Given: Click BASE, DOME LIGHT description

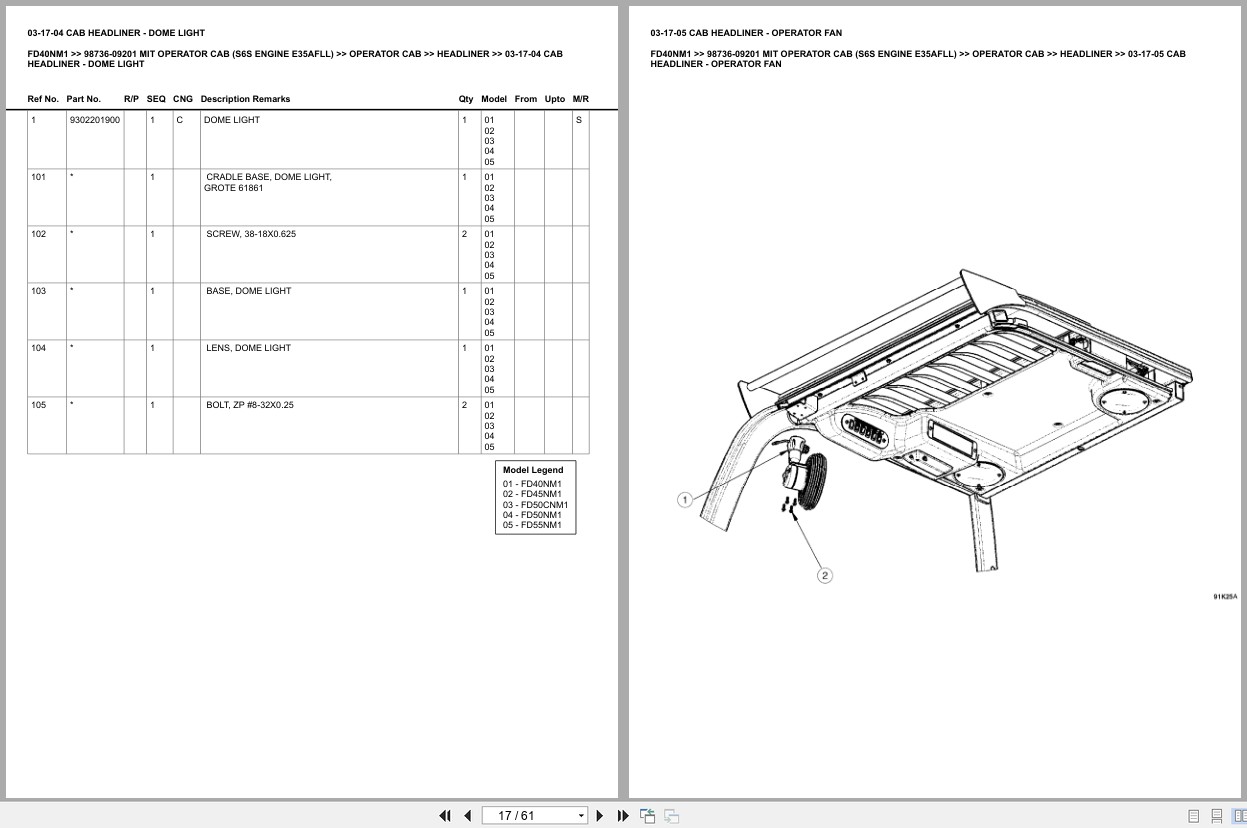Looking at the screenshot, I should click(x=249, y=291).
